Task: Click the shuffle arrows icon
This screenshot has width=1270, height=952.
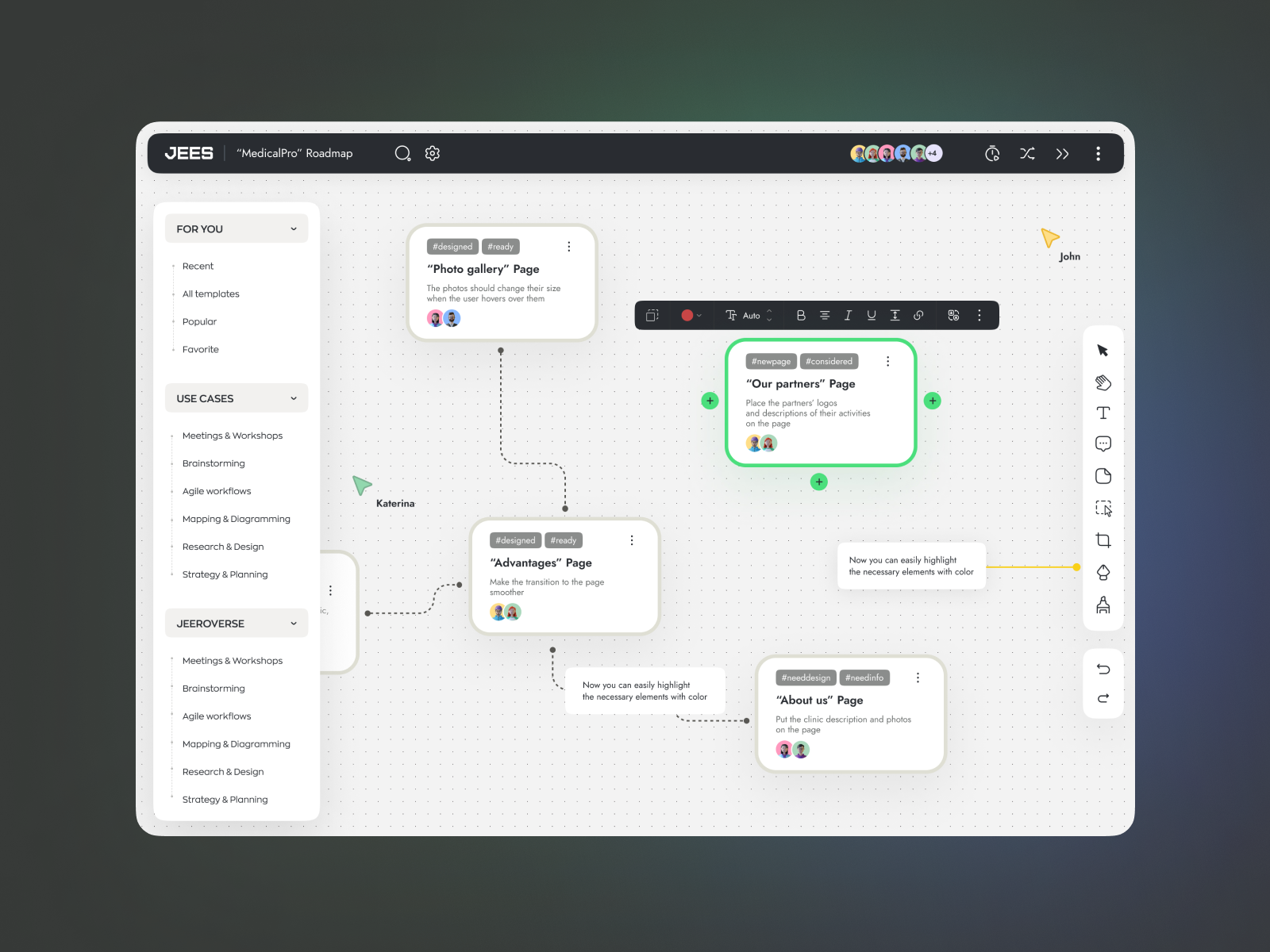Action: click(x=1027, y=154)
